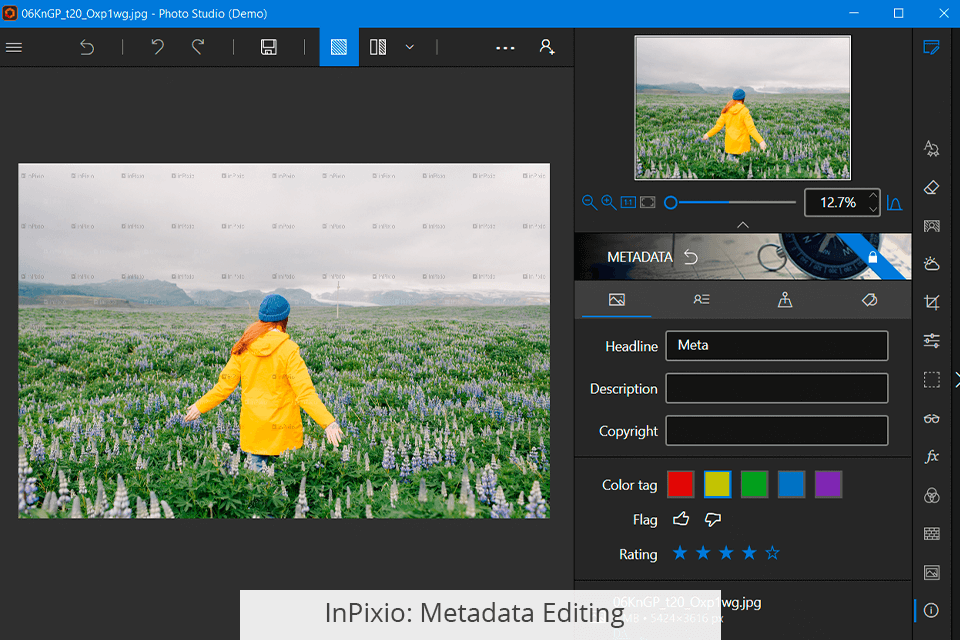Select the Eraser tool
The image size is (960, 640).
tap(932, 187)
